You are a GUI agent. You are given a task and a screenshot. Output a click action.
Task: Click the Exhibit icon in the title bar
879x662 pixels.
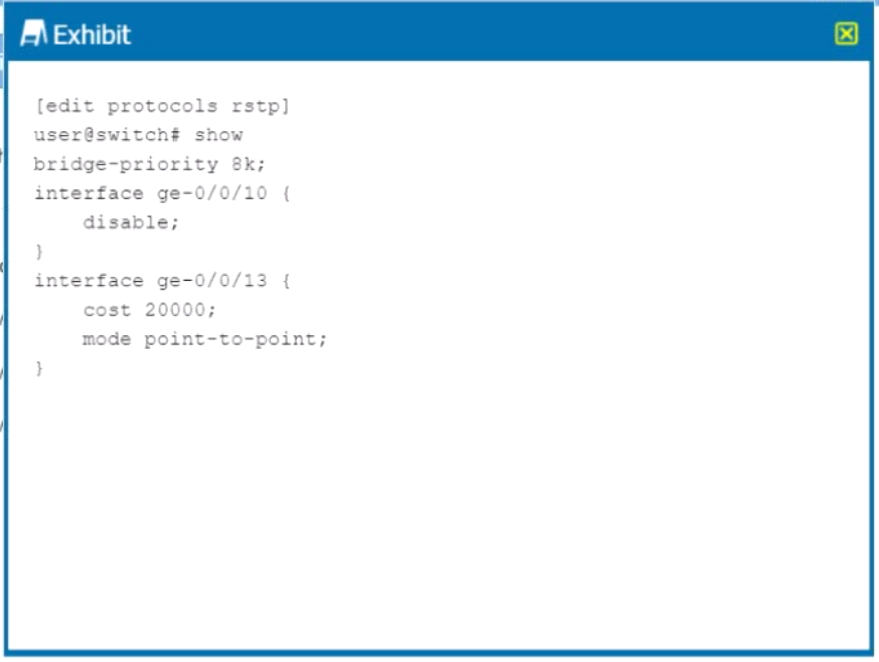pos(34,34)
